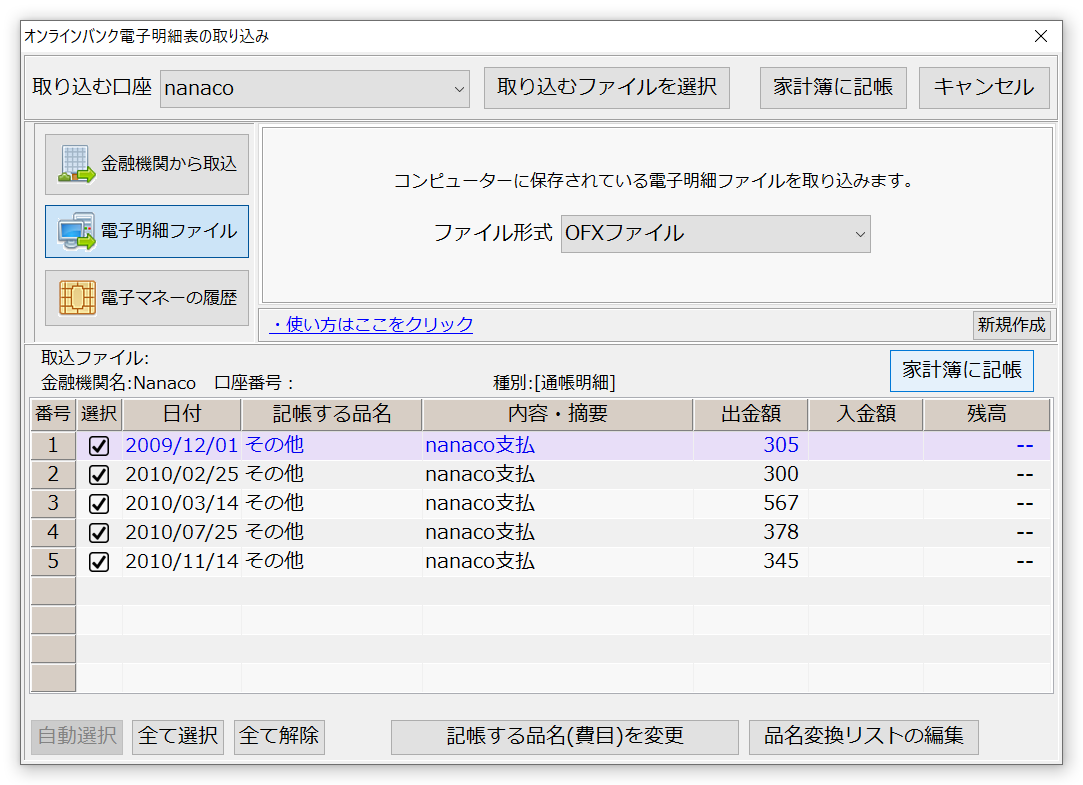Select the 金融機関から取込 (bank import) icon
Viewport: 1083px width, 785px height.
point(146,165)
